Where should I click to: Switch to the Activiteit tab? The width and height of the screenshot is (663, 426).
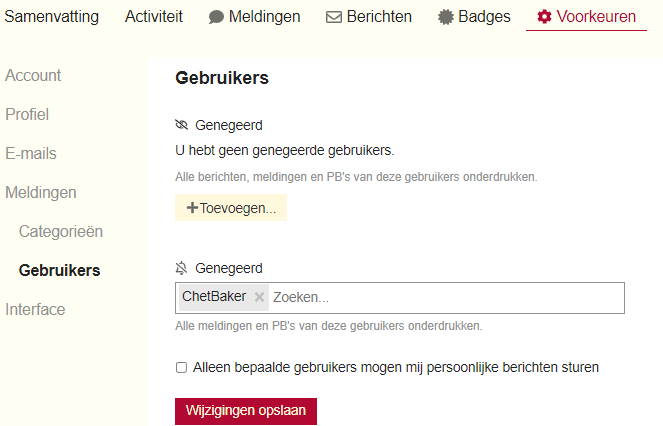tap(154, 17)
